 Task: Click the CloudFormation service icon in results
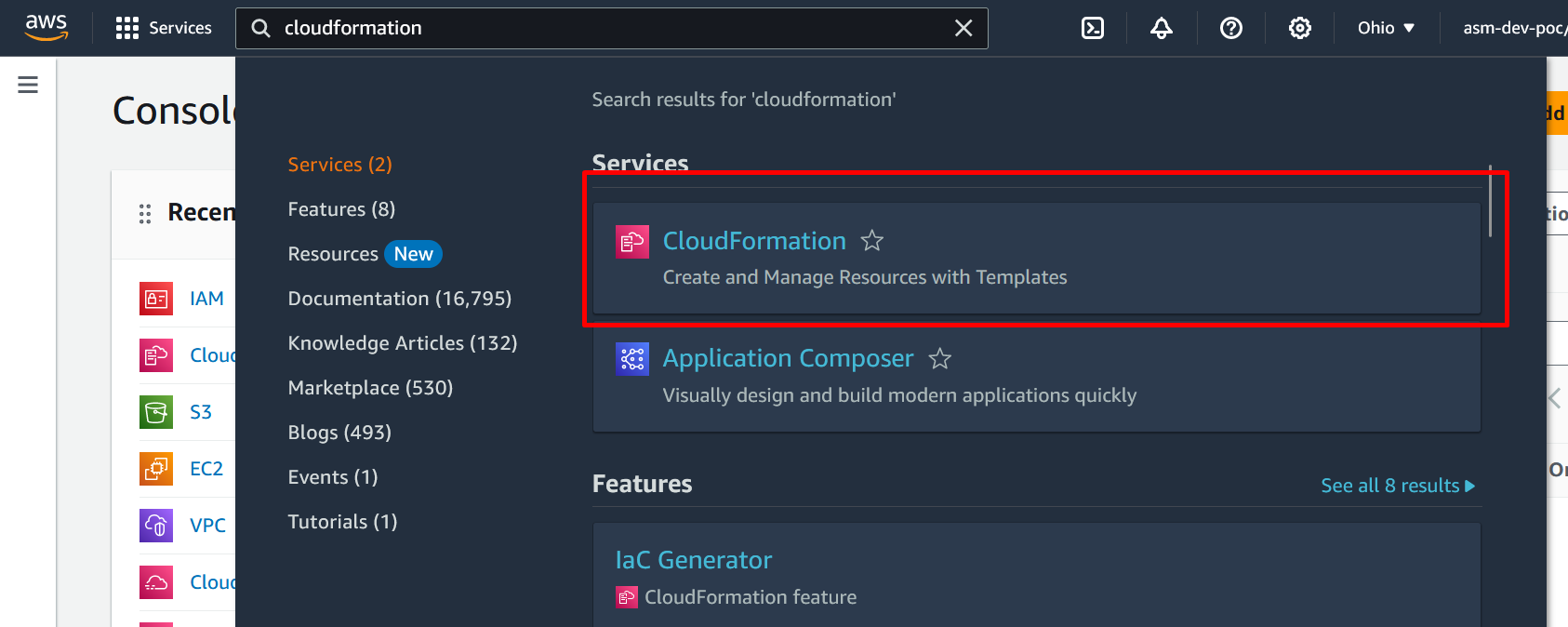(632, 242)
